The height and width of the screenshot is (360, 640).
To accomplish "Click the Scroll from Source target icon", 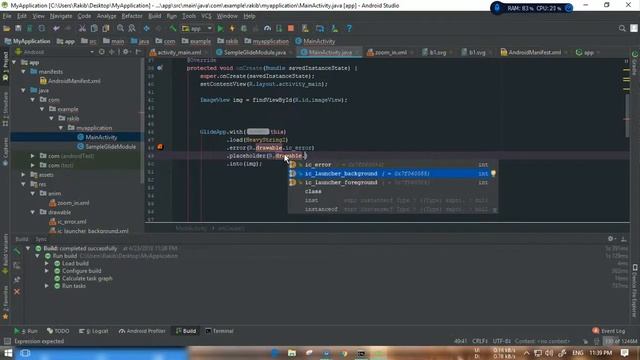I will pyautogui.click(x=102, y=52).
